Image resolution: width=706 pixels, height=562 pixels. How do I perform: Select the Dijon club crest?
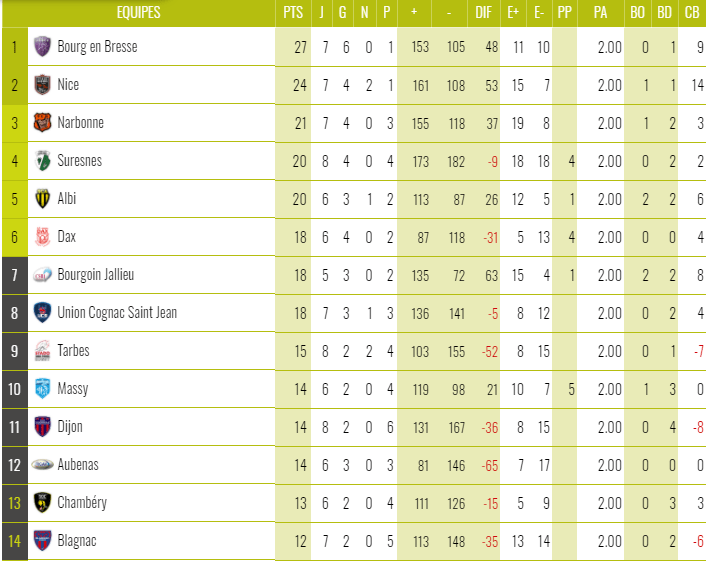coord(42,427)
